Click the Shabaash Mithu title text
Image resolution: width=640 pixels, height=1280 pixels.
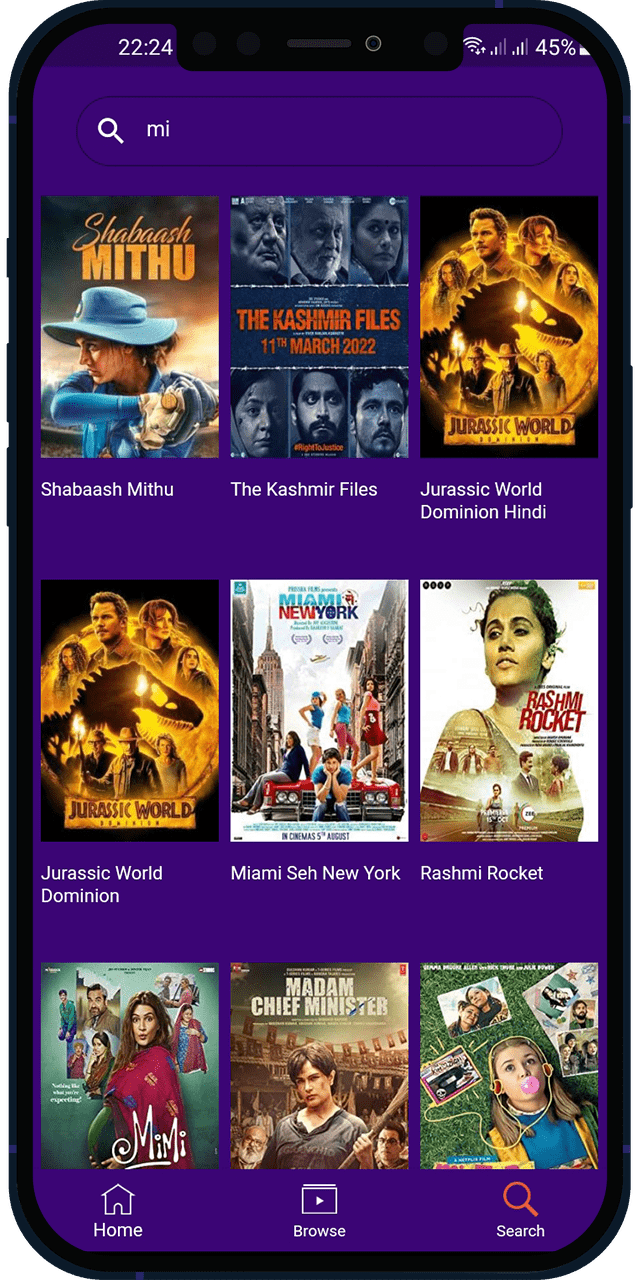(x=107, y=489)
